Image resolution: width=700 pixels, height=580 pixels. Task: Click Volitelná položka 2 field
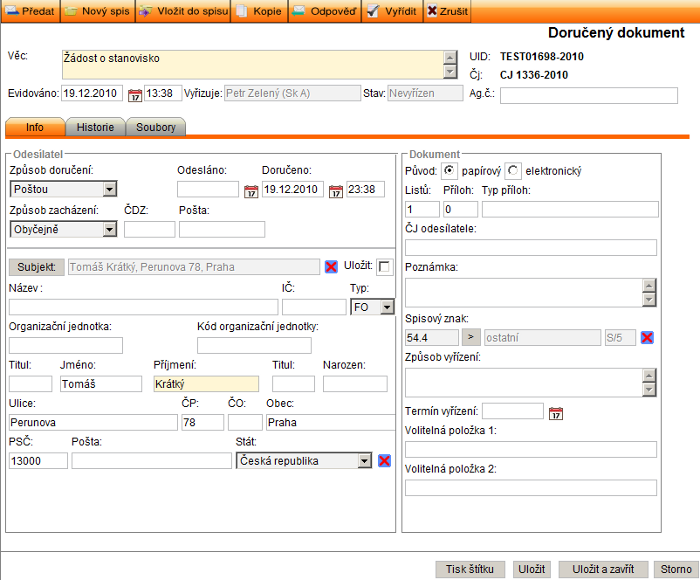(x=531, y=488)
